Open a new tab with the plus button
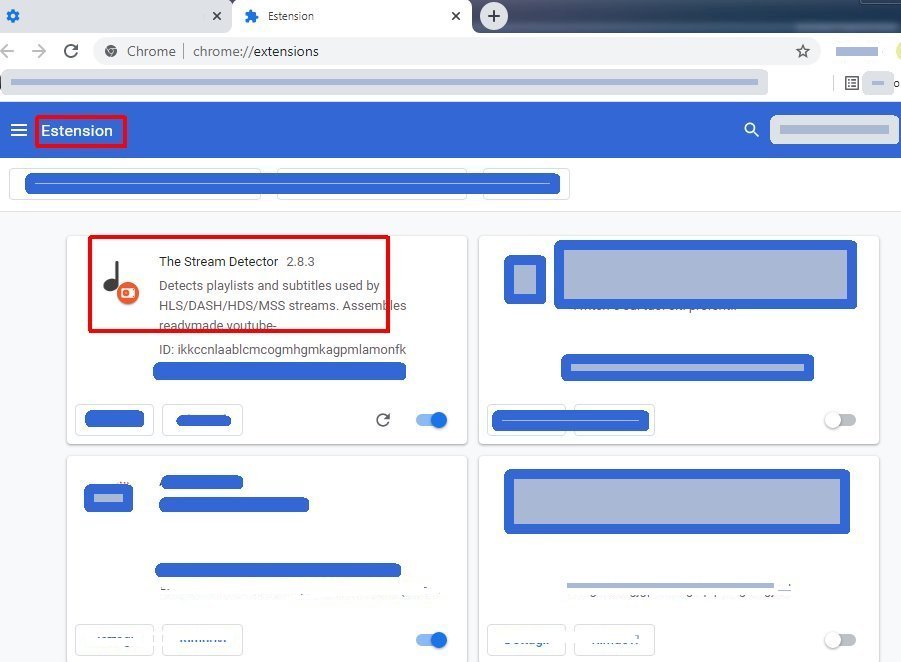 [x=494, y=16]
